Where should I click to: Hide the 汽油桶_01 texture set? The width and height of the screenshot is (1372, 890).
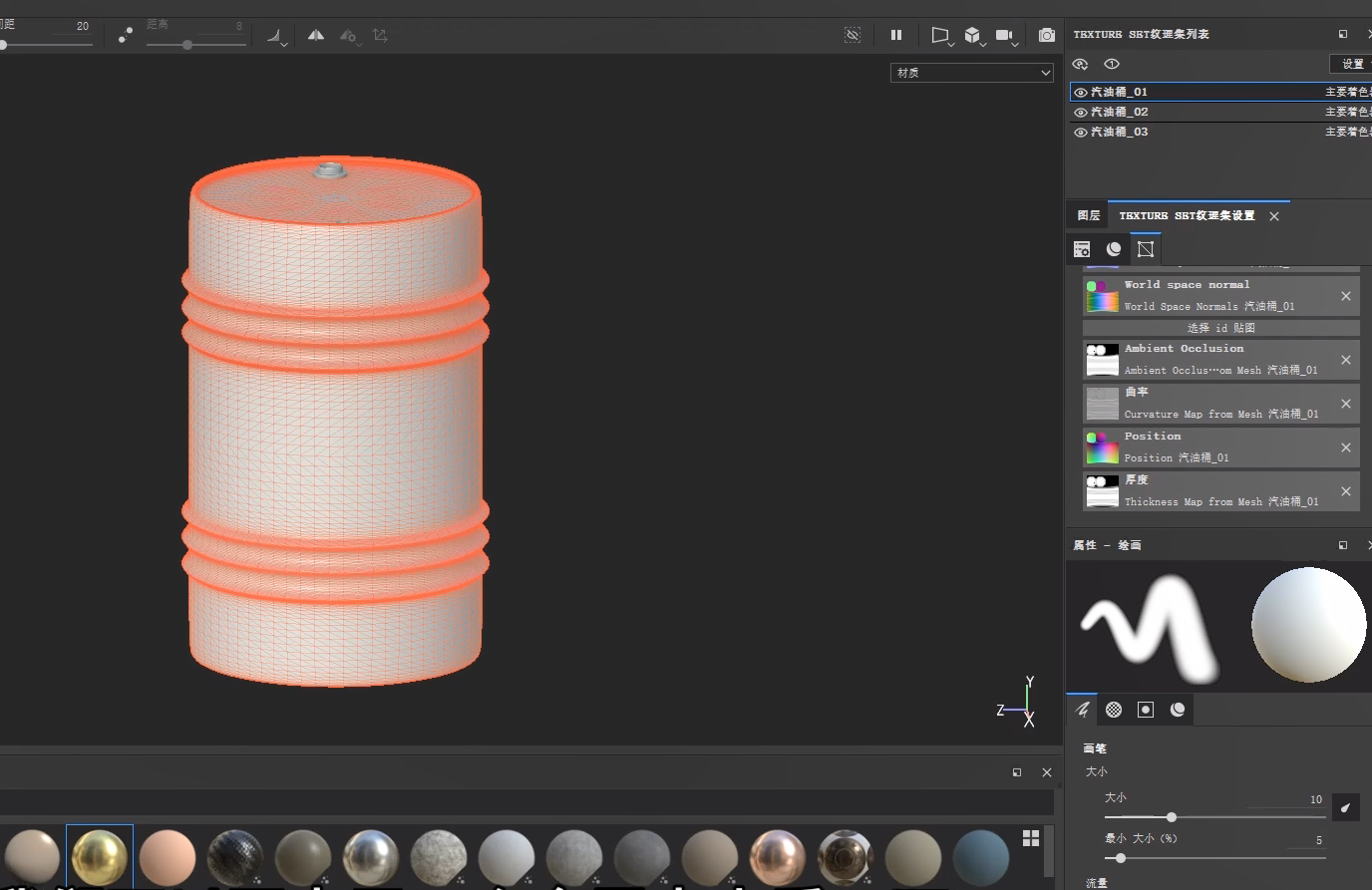[x=1080, y=93]
